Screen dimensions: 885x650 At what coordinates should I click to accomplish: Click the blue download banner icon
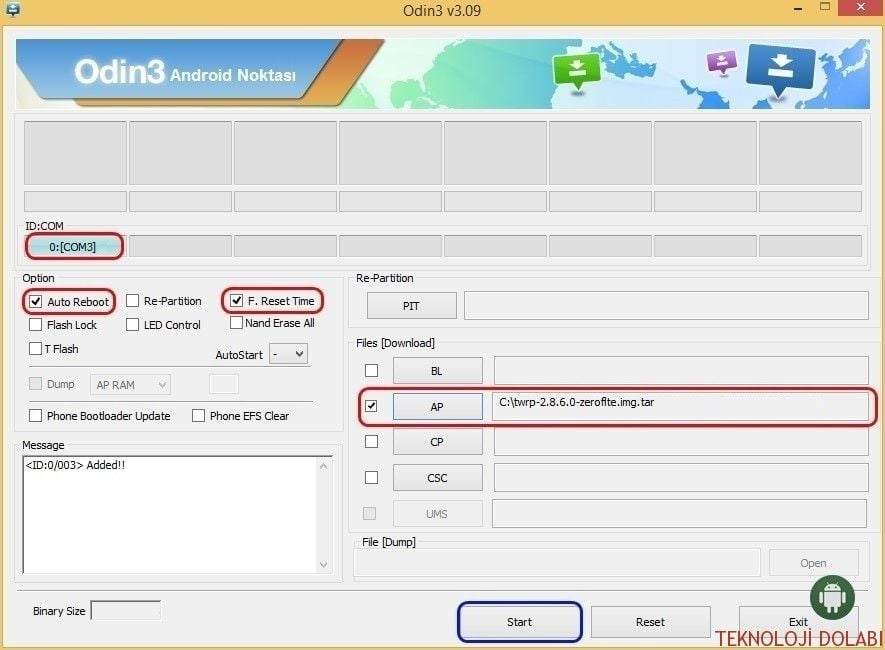(x=781, y=69)
